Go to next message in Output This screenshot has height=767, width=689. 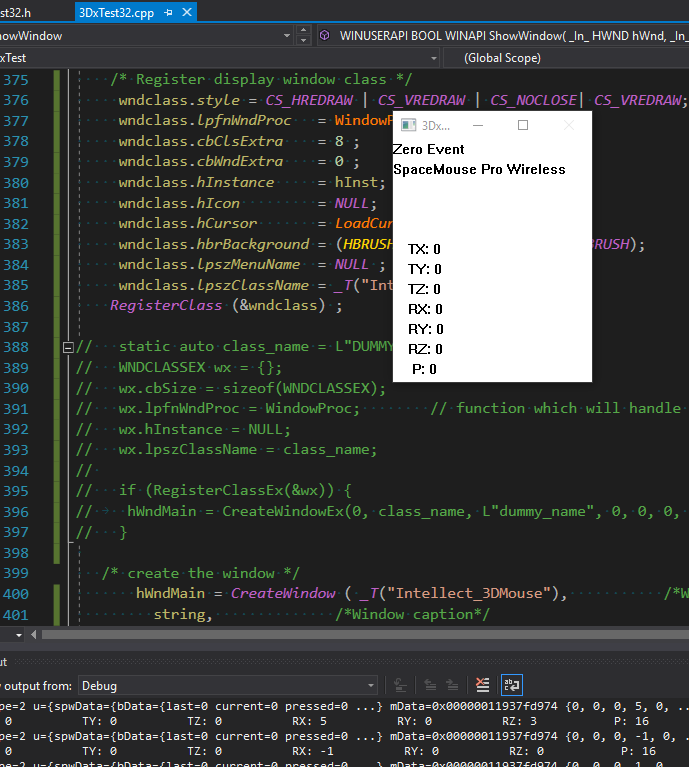click(452, 685)
